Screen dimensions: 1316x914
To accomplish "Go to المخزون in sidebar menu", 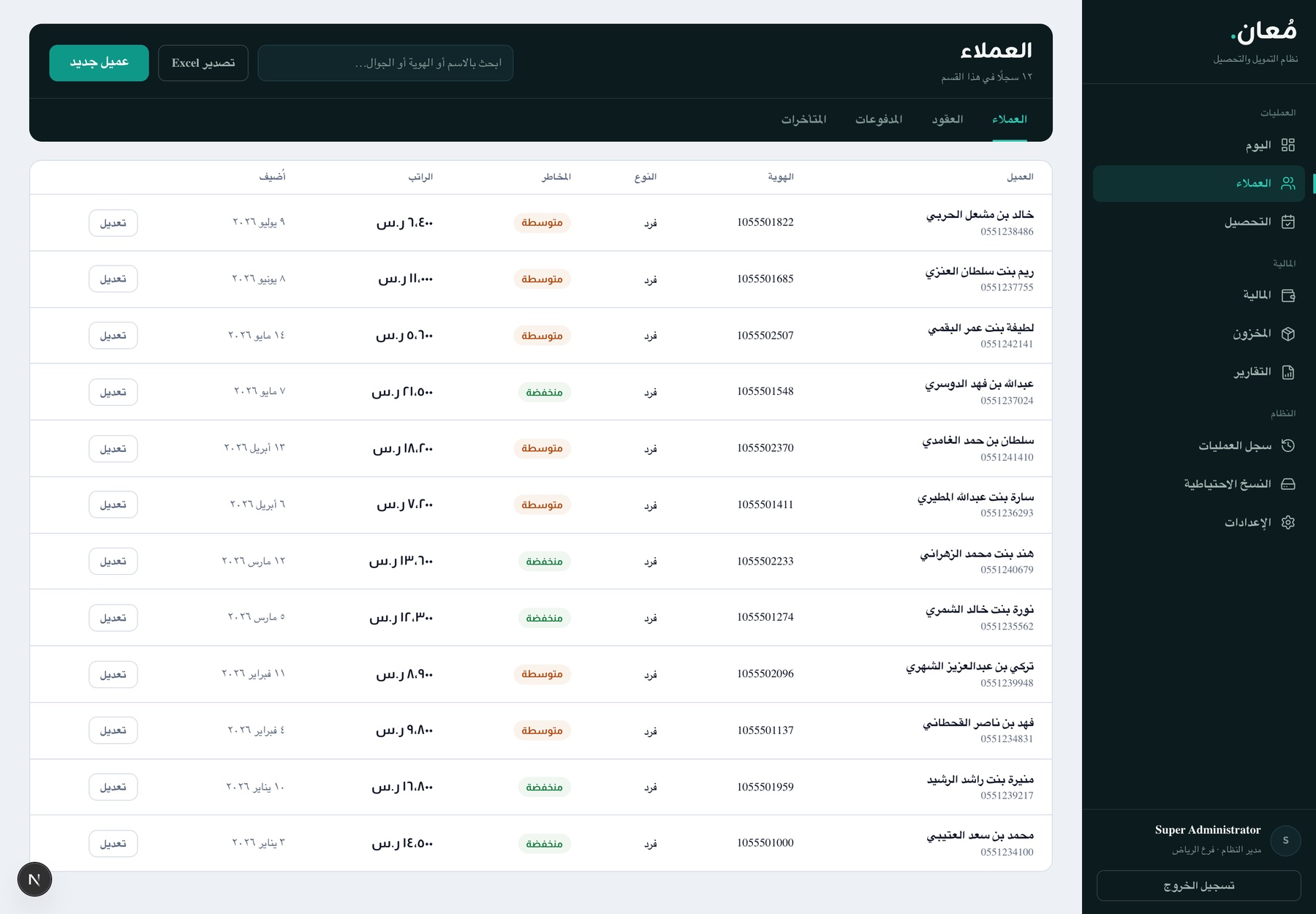I will point(1199,333).
